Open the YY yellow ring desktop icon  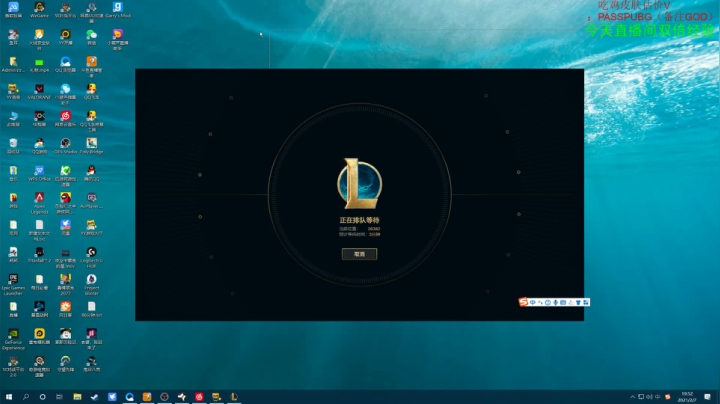(65, 37)
